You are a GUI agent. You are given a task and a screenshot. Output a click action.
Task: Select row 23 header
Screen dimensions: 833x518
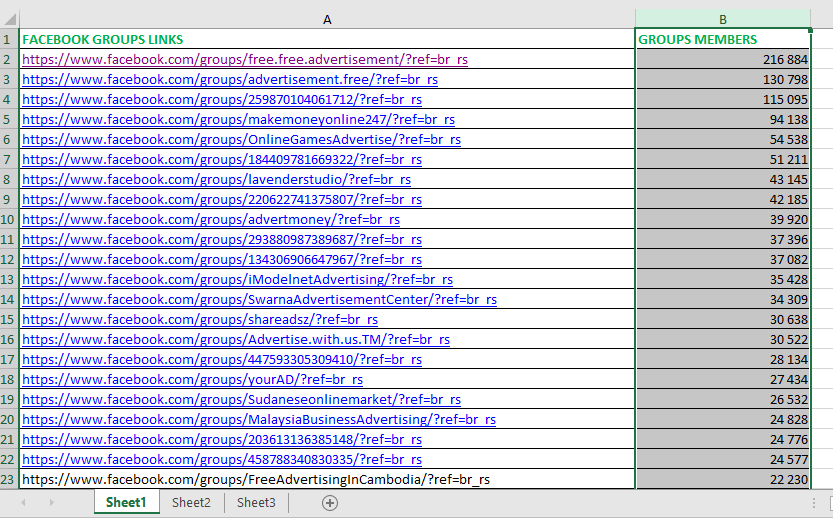pyautogui.click(x=9, y=480)
